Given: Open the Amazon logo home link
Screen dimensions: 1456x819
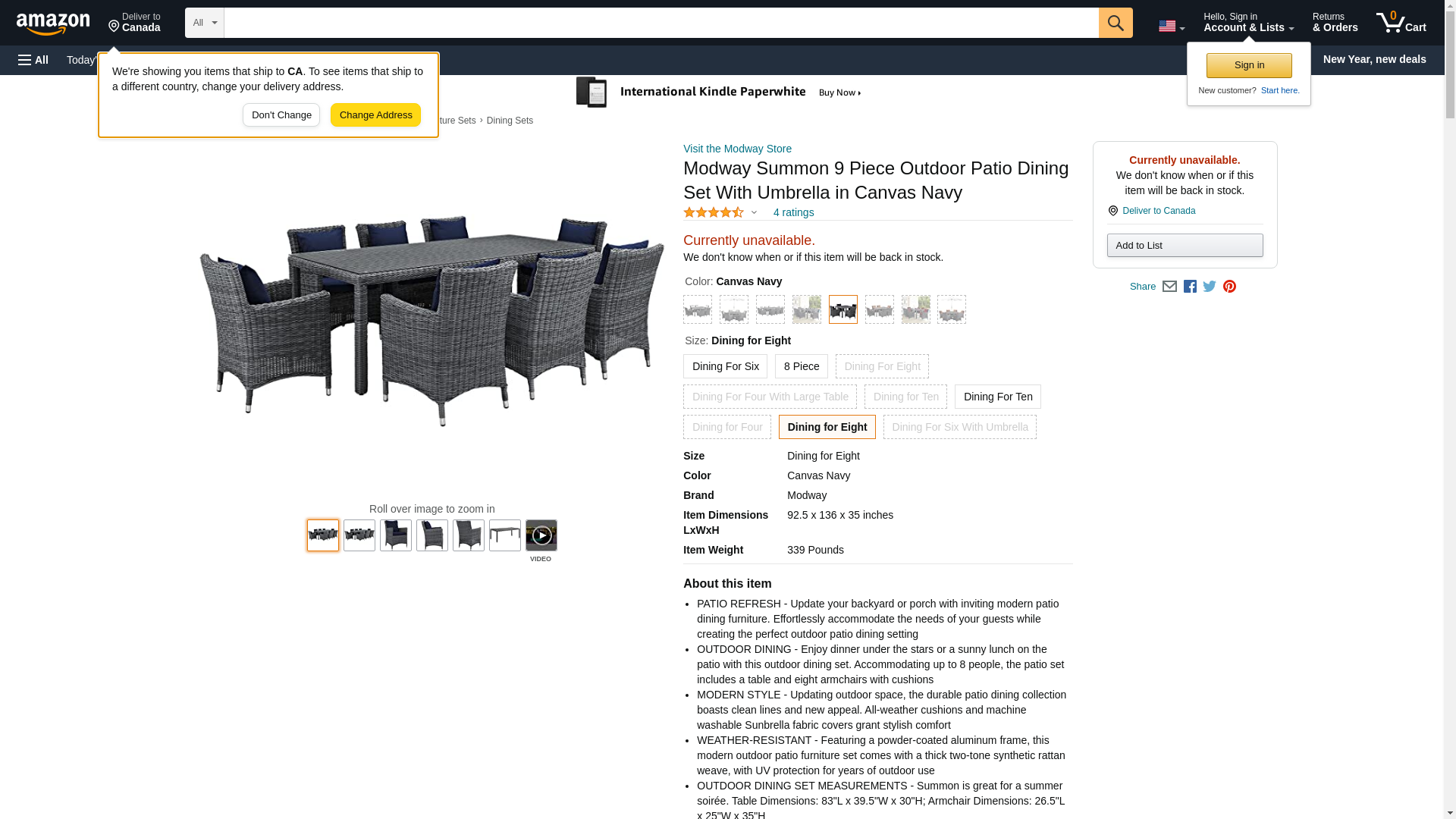Looking at the screenshot, I should 53,24.
